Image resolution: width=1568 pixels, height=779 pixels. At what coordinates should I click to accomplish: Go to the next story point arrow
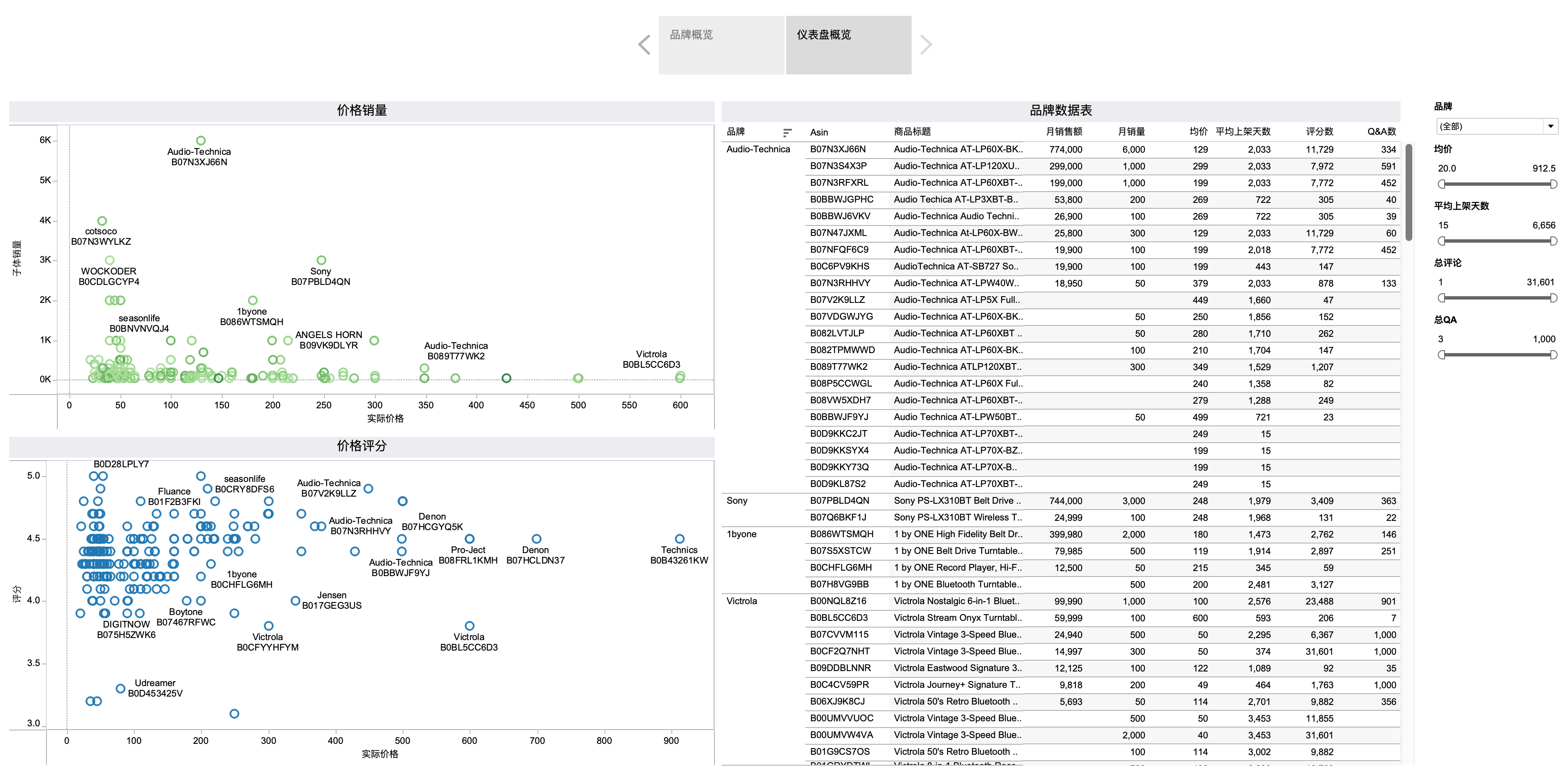[926, 44]
